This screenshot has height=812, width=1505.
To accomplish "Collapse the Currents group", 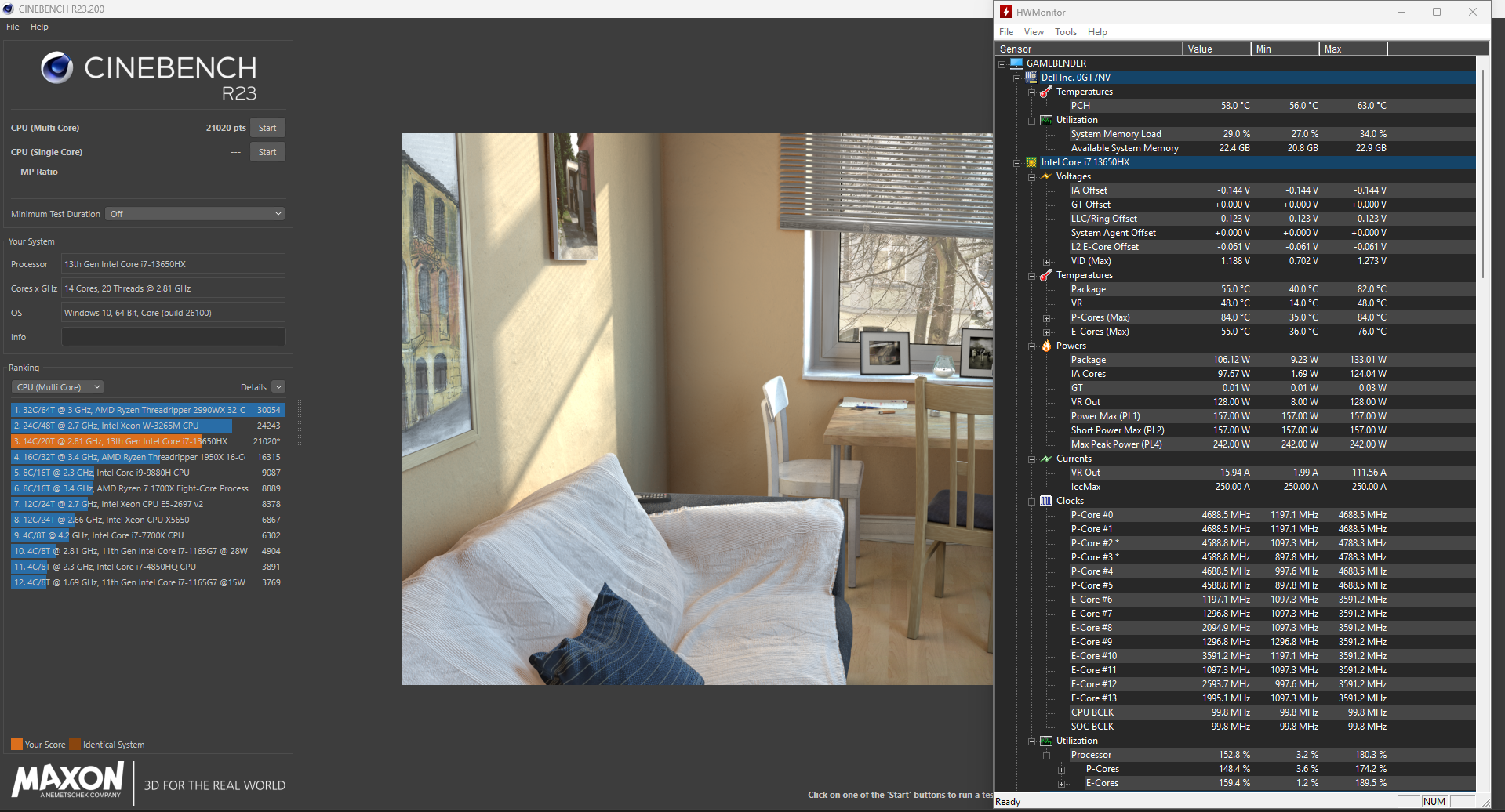I will (1032, 459).
